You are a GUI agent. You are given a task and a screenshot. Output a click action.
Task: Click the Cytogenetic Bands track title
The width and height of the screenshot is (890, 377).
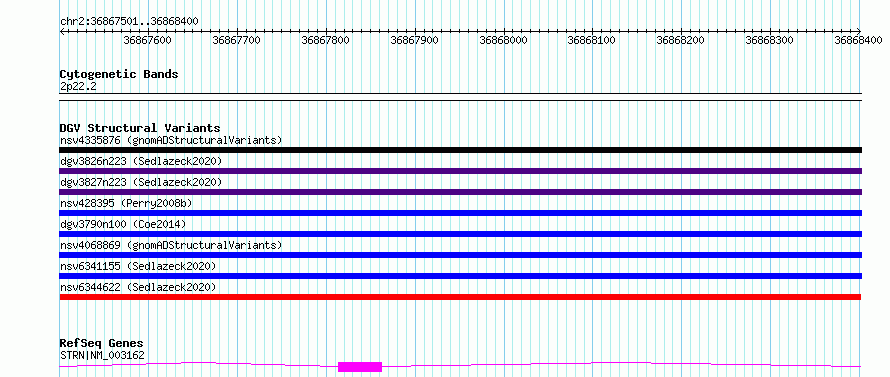[x=119, y=74]
